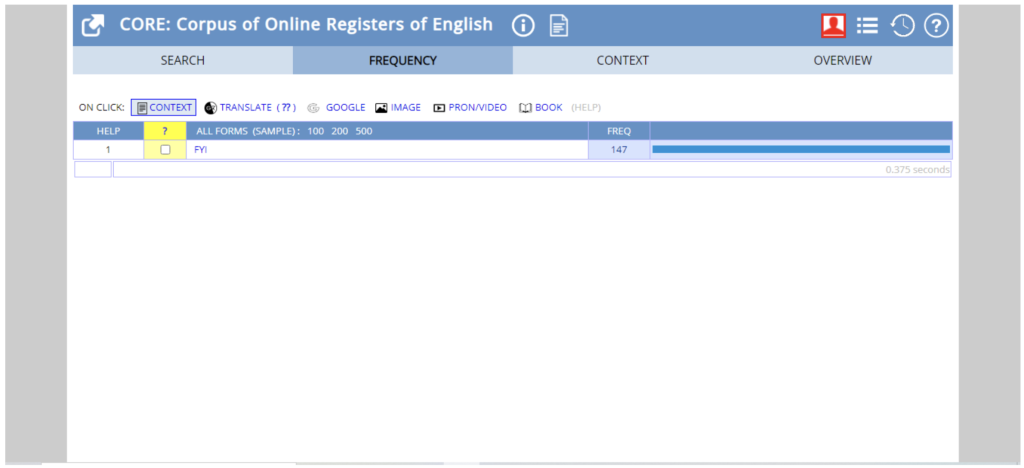Switch to the SEARCH tab
The image size is (1024, 468).
click(183, 61)
